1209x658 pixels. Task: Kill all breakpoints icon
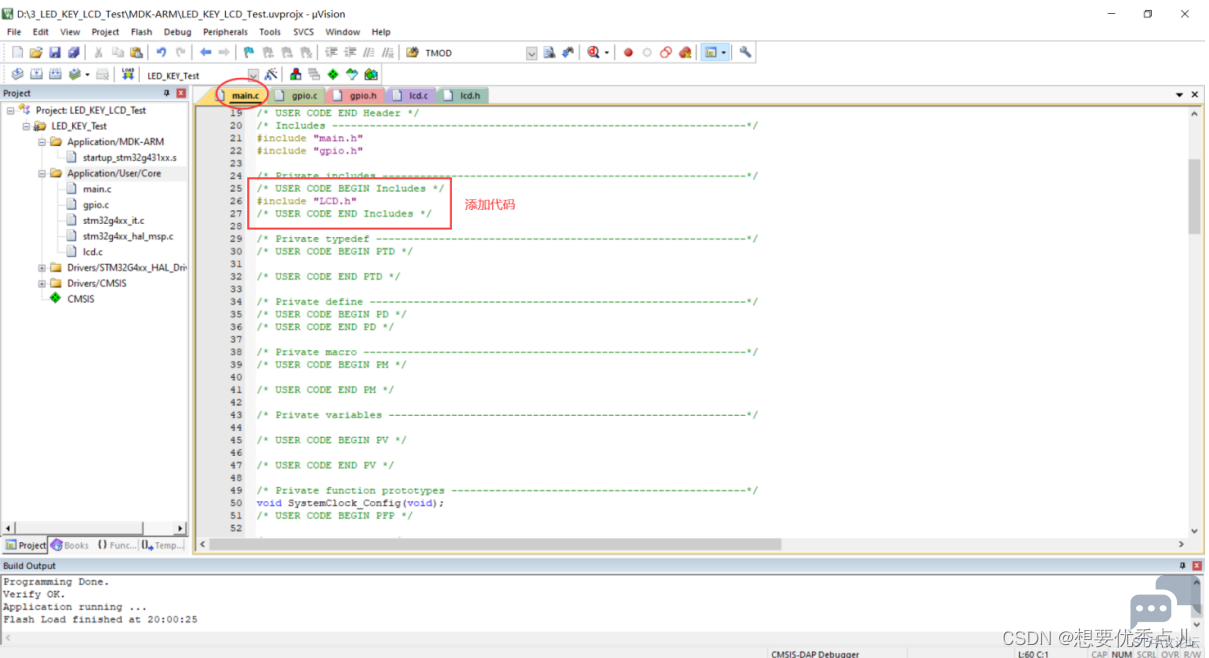tap(684, 53)
